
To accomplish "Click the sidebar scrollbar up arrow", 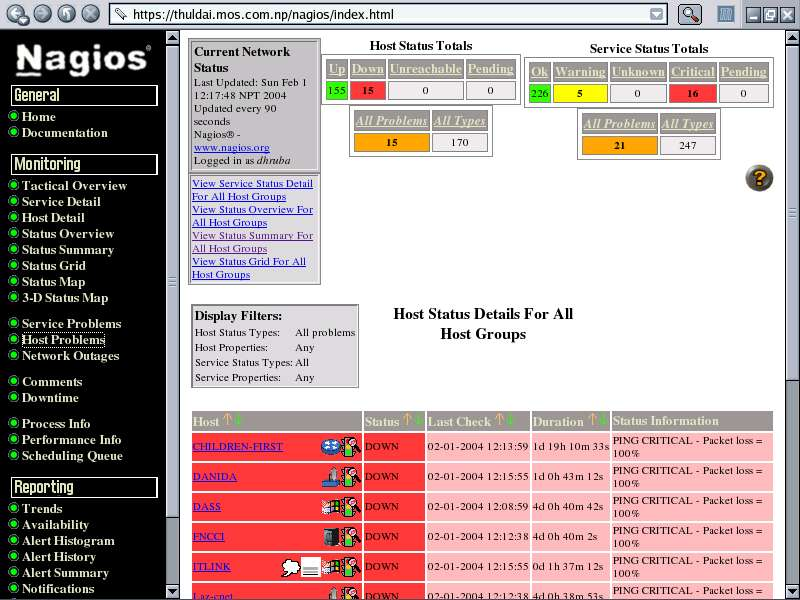I will tap(172, 37).
